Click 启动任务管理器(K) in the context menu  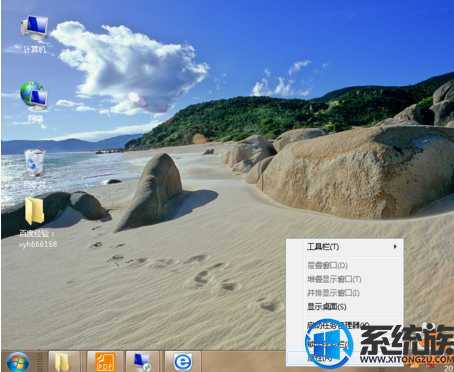(x=345, y=325)
